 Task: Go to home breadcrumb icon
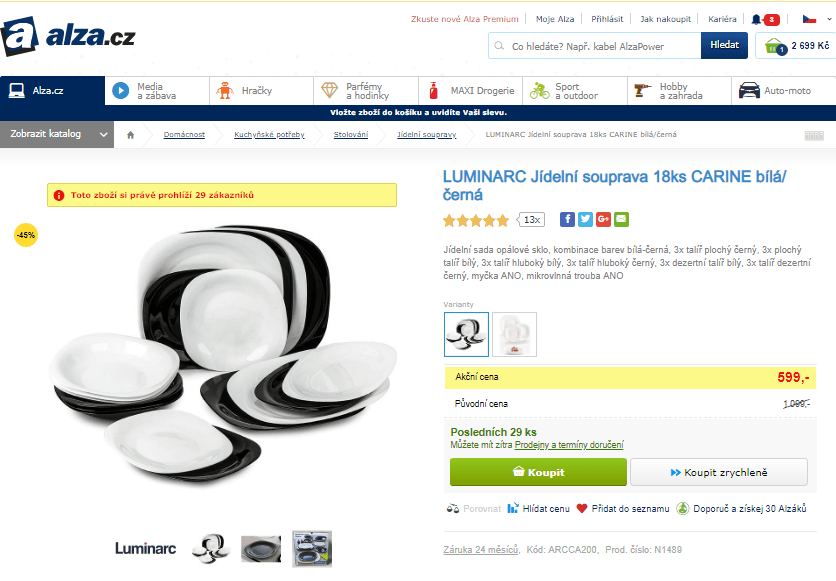point(131,135)
